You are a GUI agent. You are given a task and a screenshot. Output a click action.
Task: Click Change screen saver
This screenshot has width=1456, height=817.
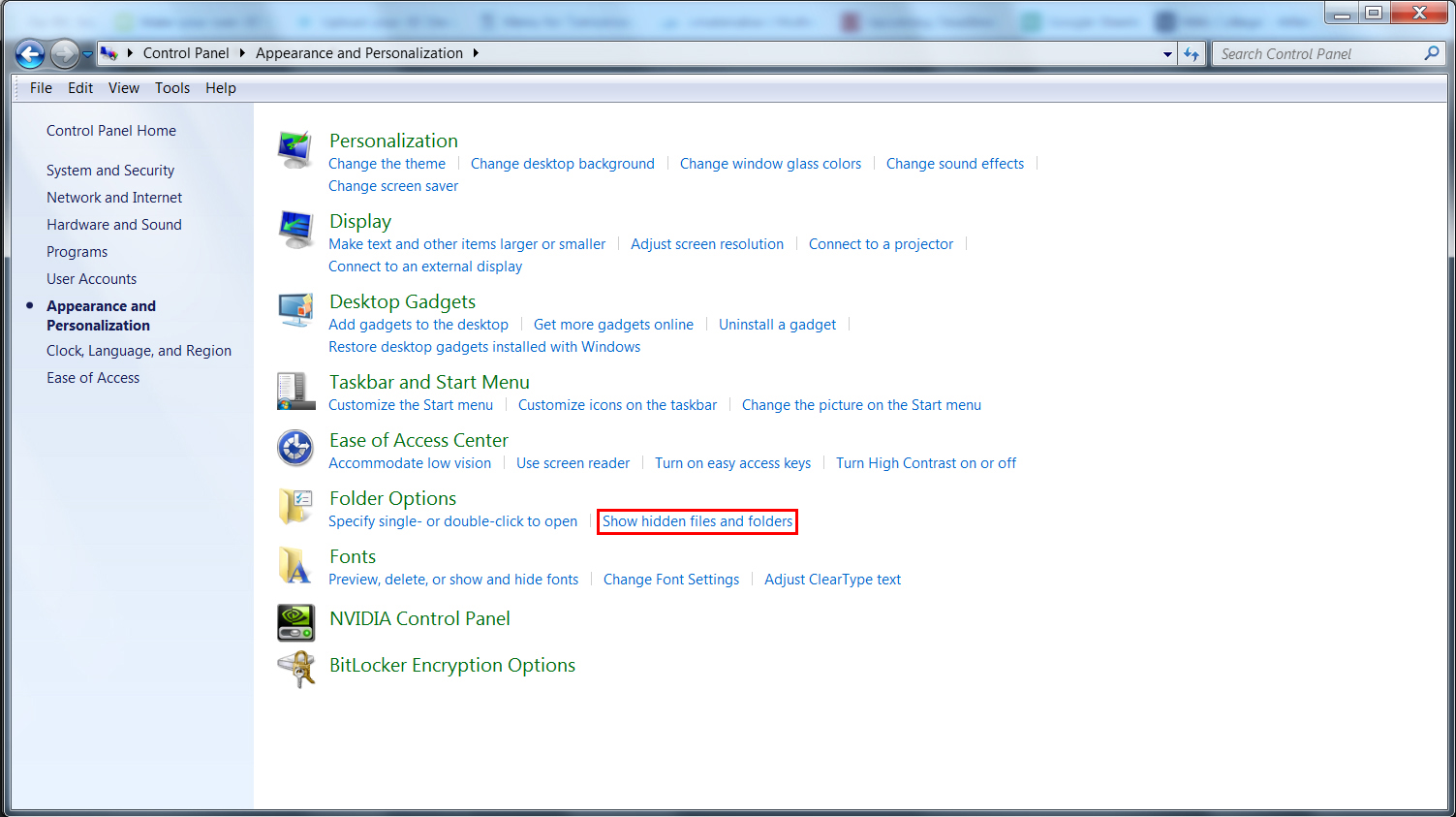coord(393,186)
